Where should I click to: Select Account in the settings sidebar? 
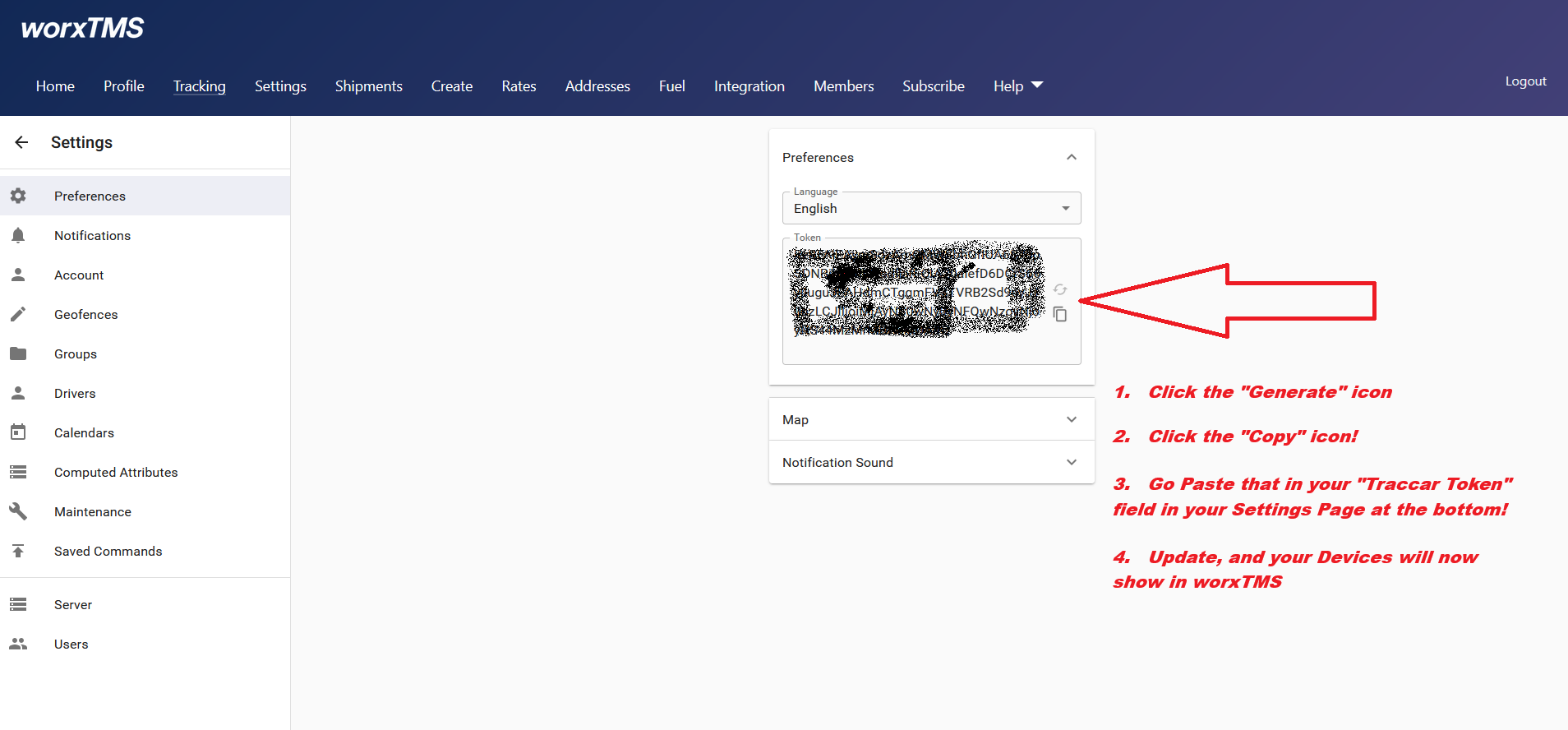[145, 275]
